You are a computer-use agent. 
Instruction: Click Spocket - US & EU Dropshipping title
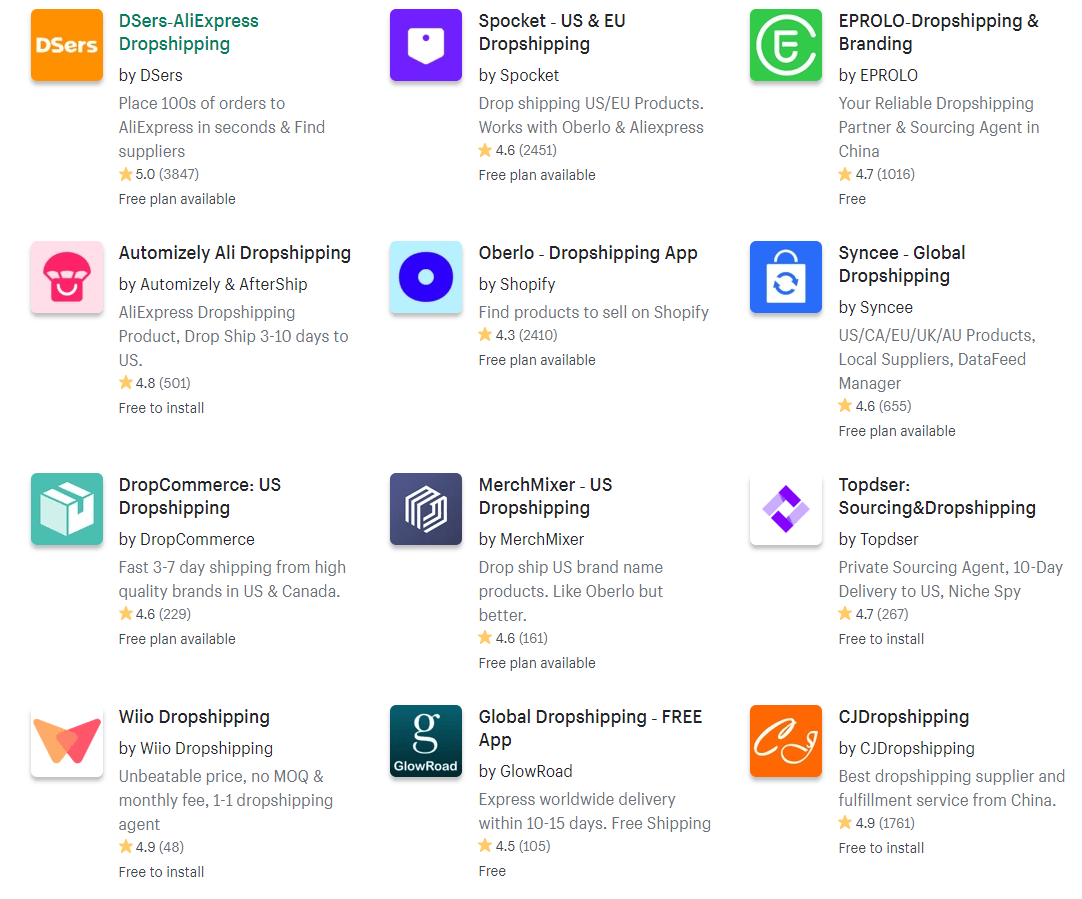tap(552, 32)
